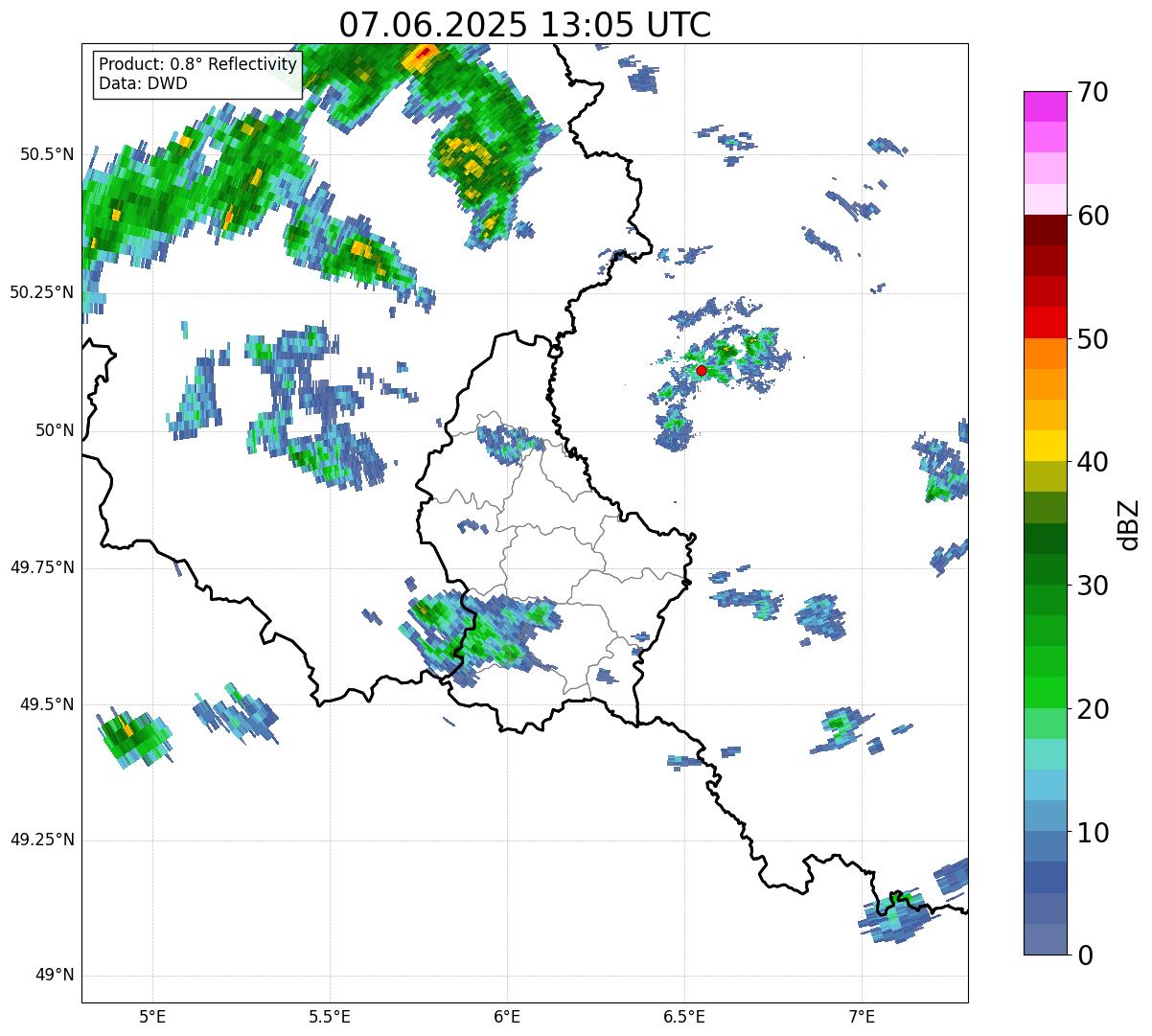Click the 10 tick on colorbar
1152x1036 pixels.
[1092, 833]
